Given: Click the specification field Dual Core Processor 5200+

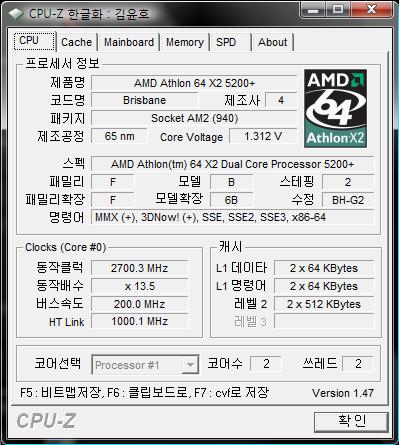Looking at the screenshot, I should (232, 164).
